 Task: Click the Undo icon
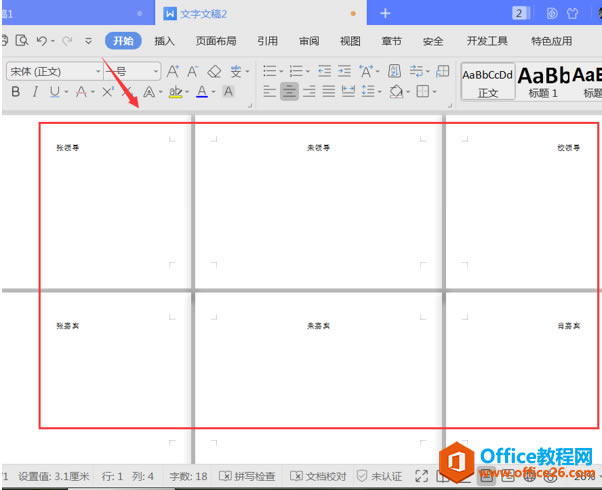pos(42,40)
